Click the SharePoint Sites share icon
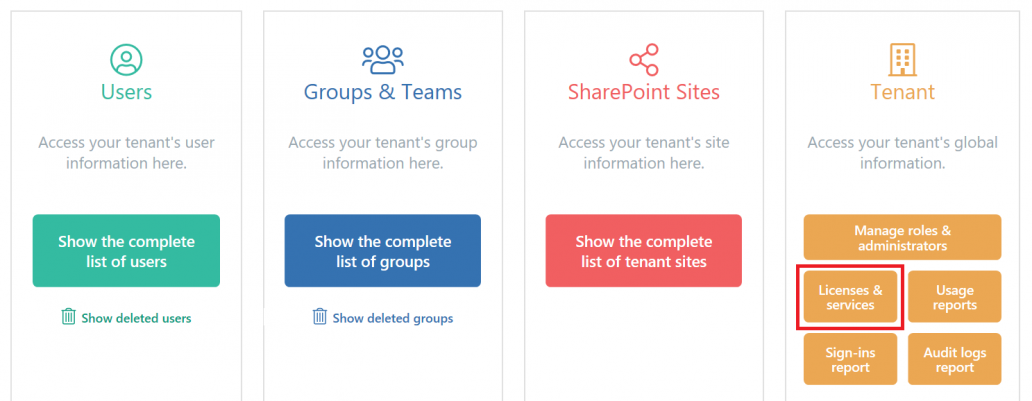Viewport: 1032px width, 401px height. coord(644,60)
